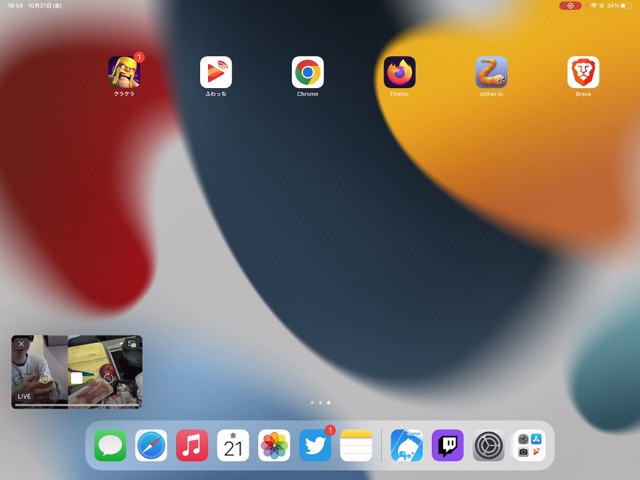Open Messages from the dock

click(110, 445)
